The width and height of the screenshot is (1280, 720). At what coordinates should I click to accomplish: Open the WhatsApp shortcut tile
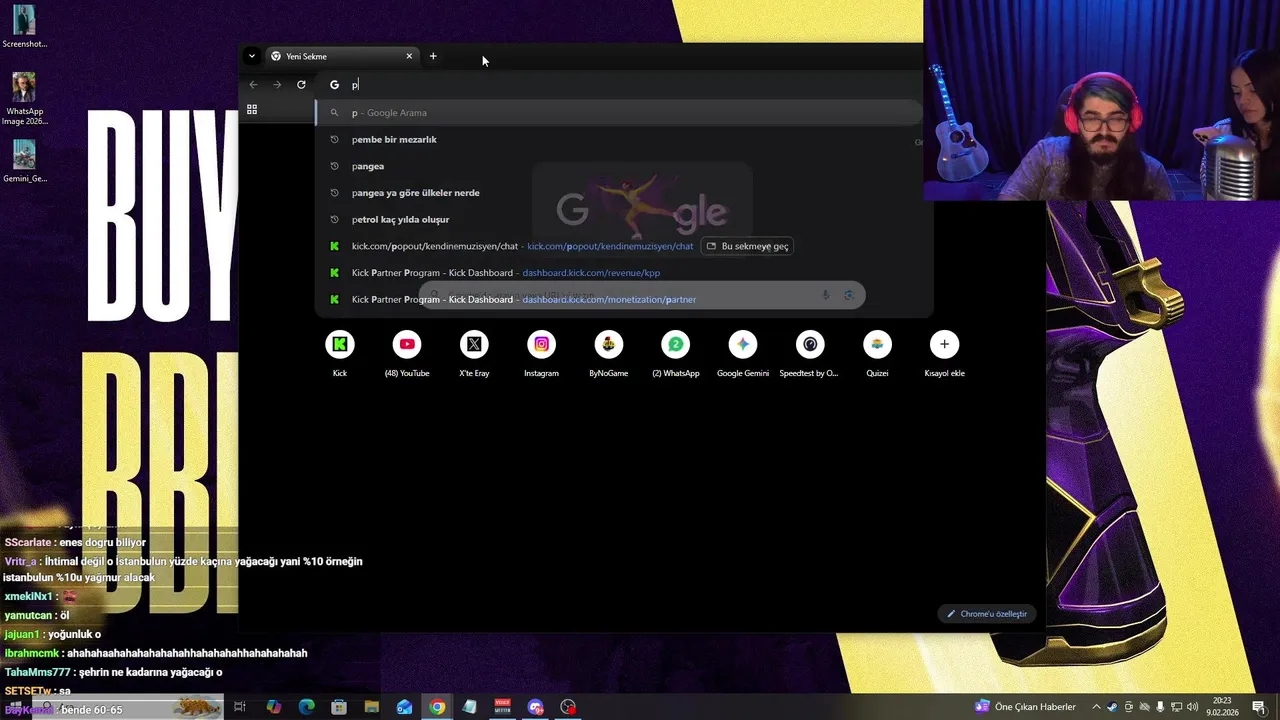pos(676,353)
